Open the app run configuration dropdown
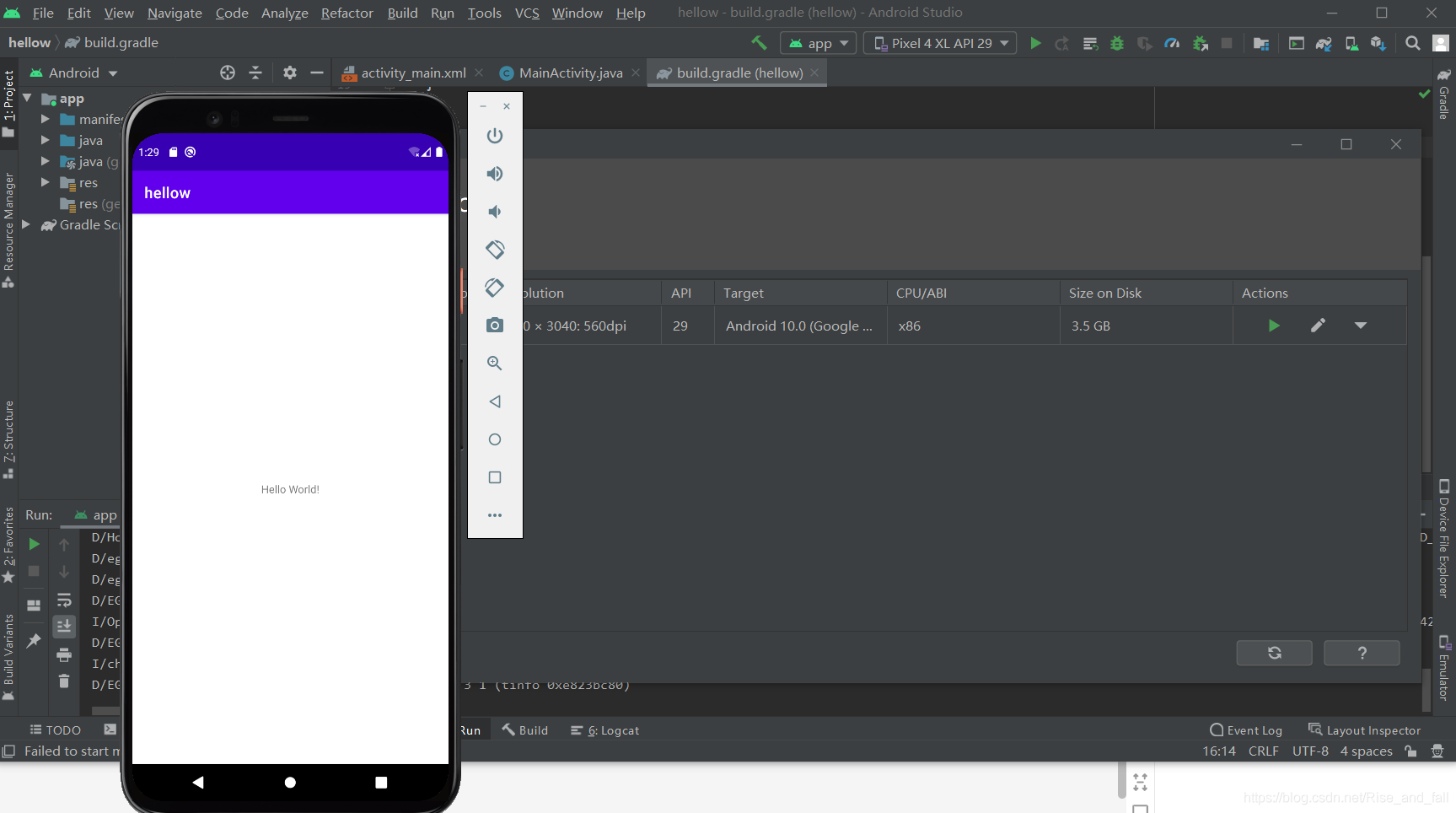1456x813 pixels. click(817, 43)
